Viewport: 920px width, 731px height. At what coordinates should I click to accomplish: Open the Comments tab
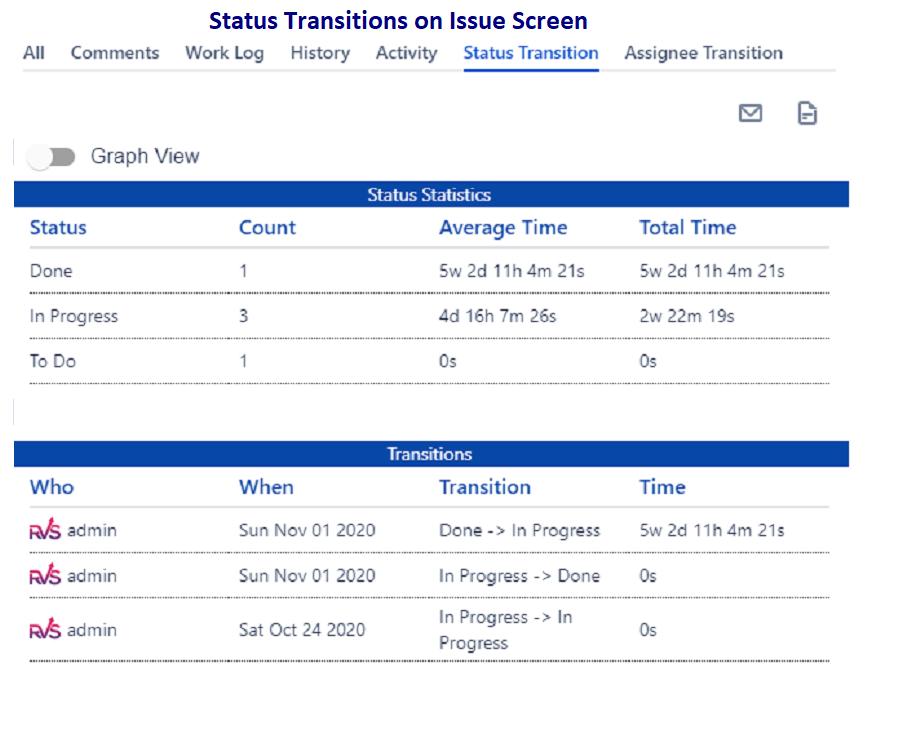(x=114, y=53)
